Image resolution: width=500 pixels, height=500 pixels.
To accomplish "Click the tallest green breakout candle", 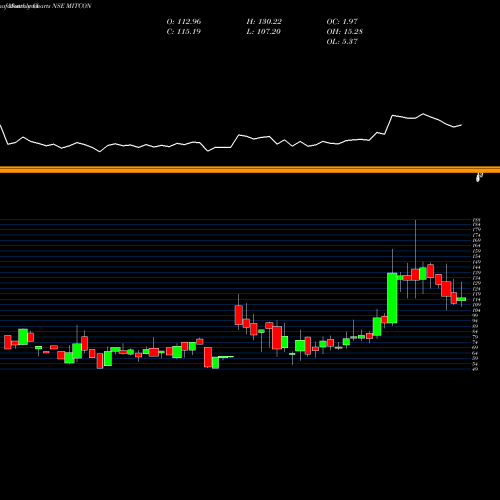I will (x=392, y=298).
